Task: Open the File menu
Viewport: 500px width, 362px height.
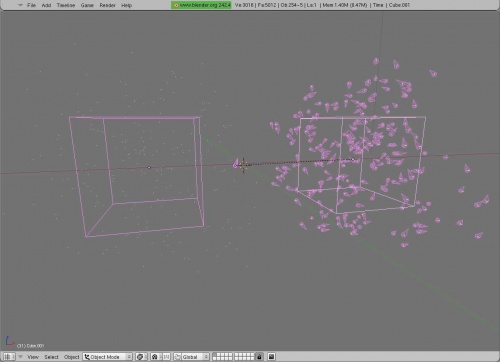Action: click(31, 5)
